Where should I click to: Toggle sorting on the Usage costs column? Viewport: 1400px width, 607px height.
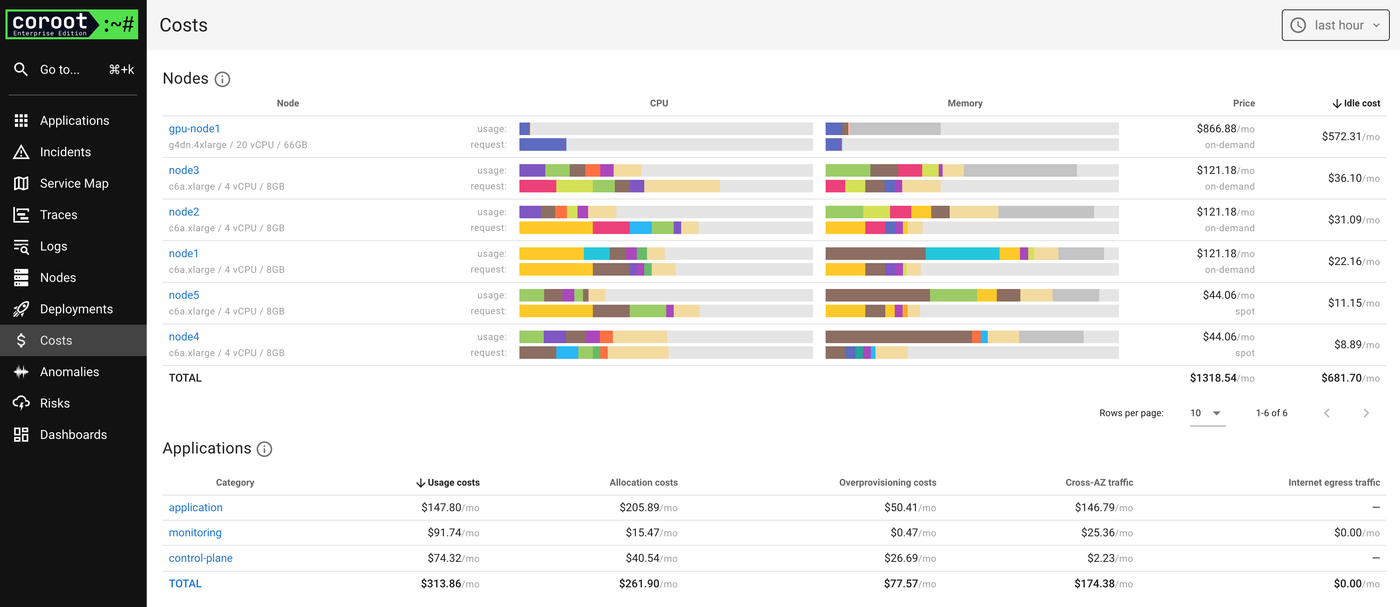(x=447, y=482)
